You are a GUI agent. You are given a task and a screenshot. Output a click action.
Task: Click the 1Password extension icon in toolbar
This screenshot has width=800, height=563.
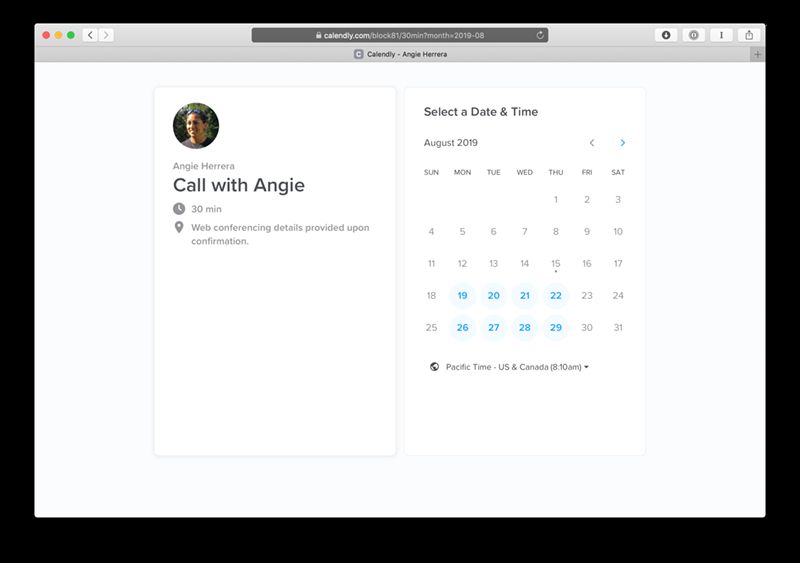coord(694,35)
